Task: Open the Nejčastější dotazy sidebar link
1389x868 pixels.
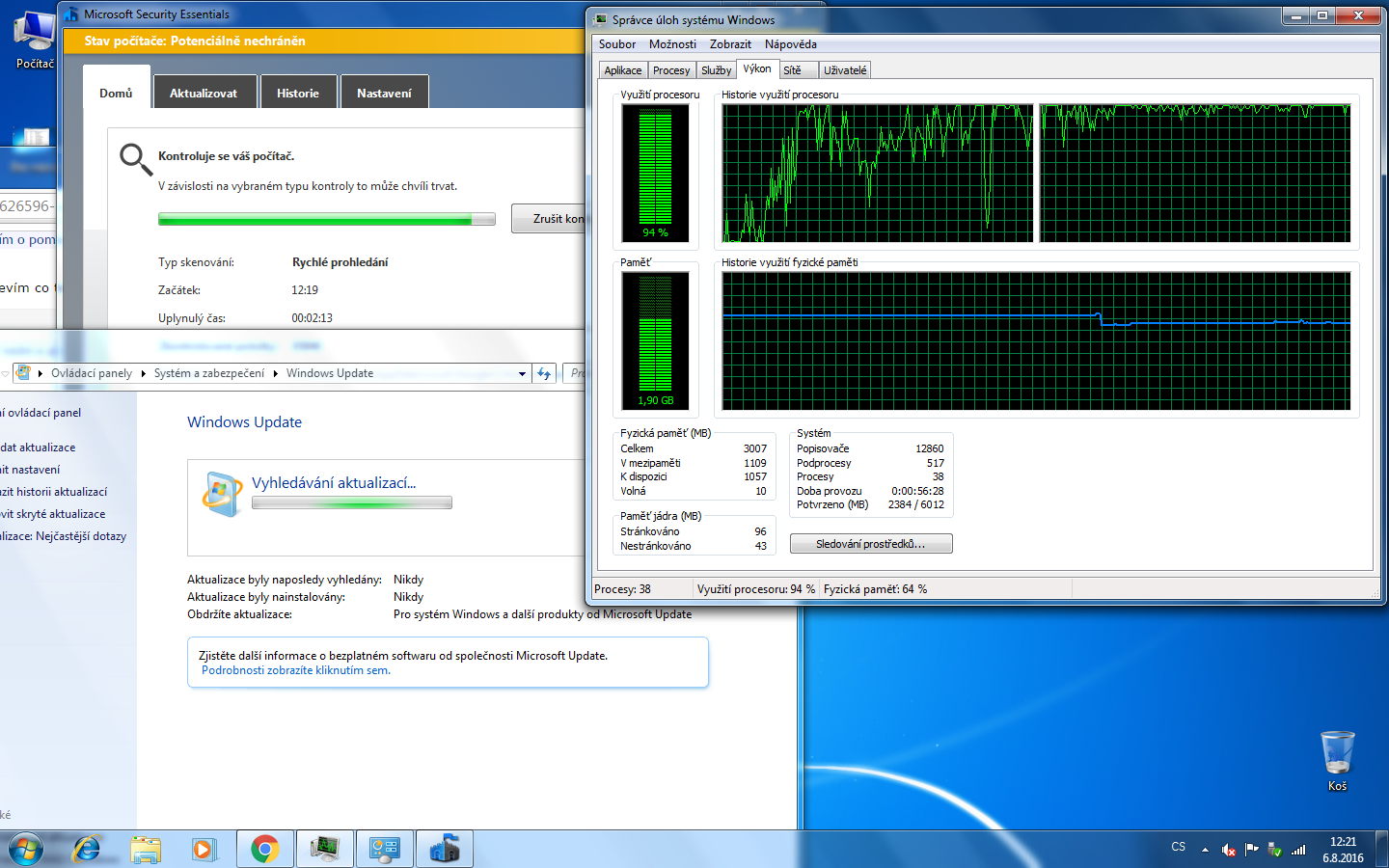Action: (63, 536)
